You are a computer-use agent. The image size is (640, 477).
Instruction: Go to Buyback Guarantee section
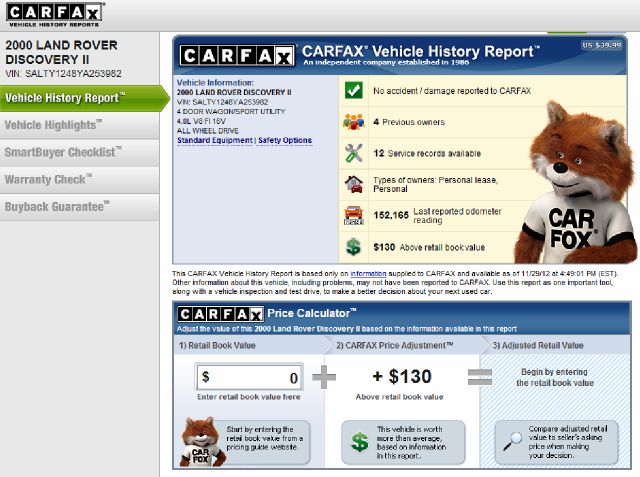coord(57,206)
